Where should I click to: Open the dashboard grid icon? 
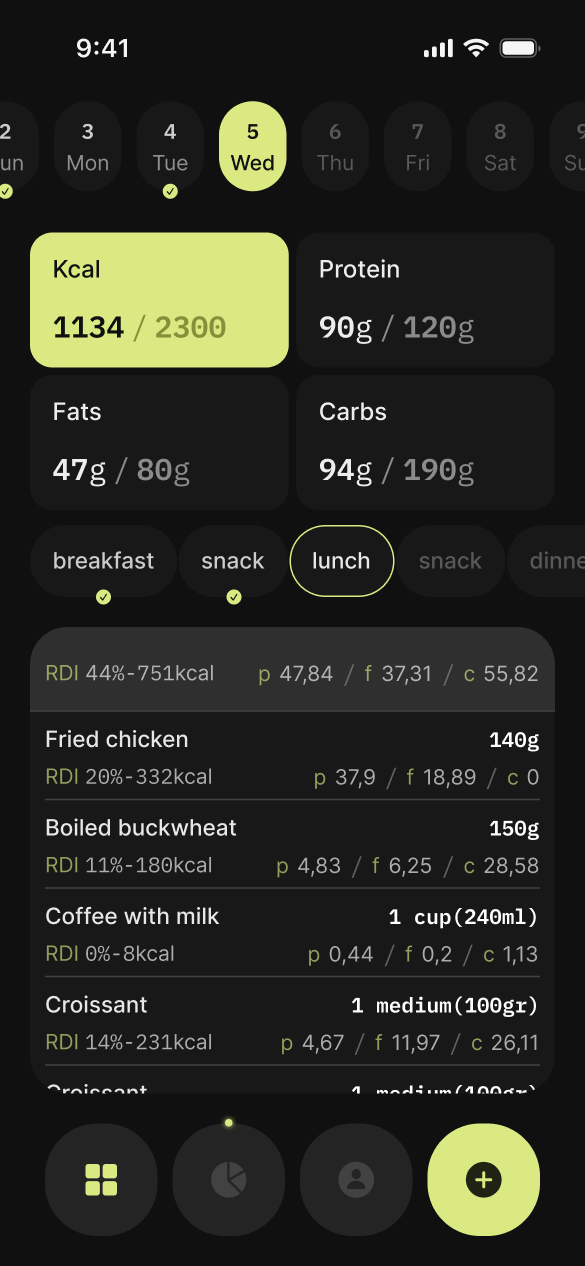pos(101,1180)
